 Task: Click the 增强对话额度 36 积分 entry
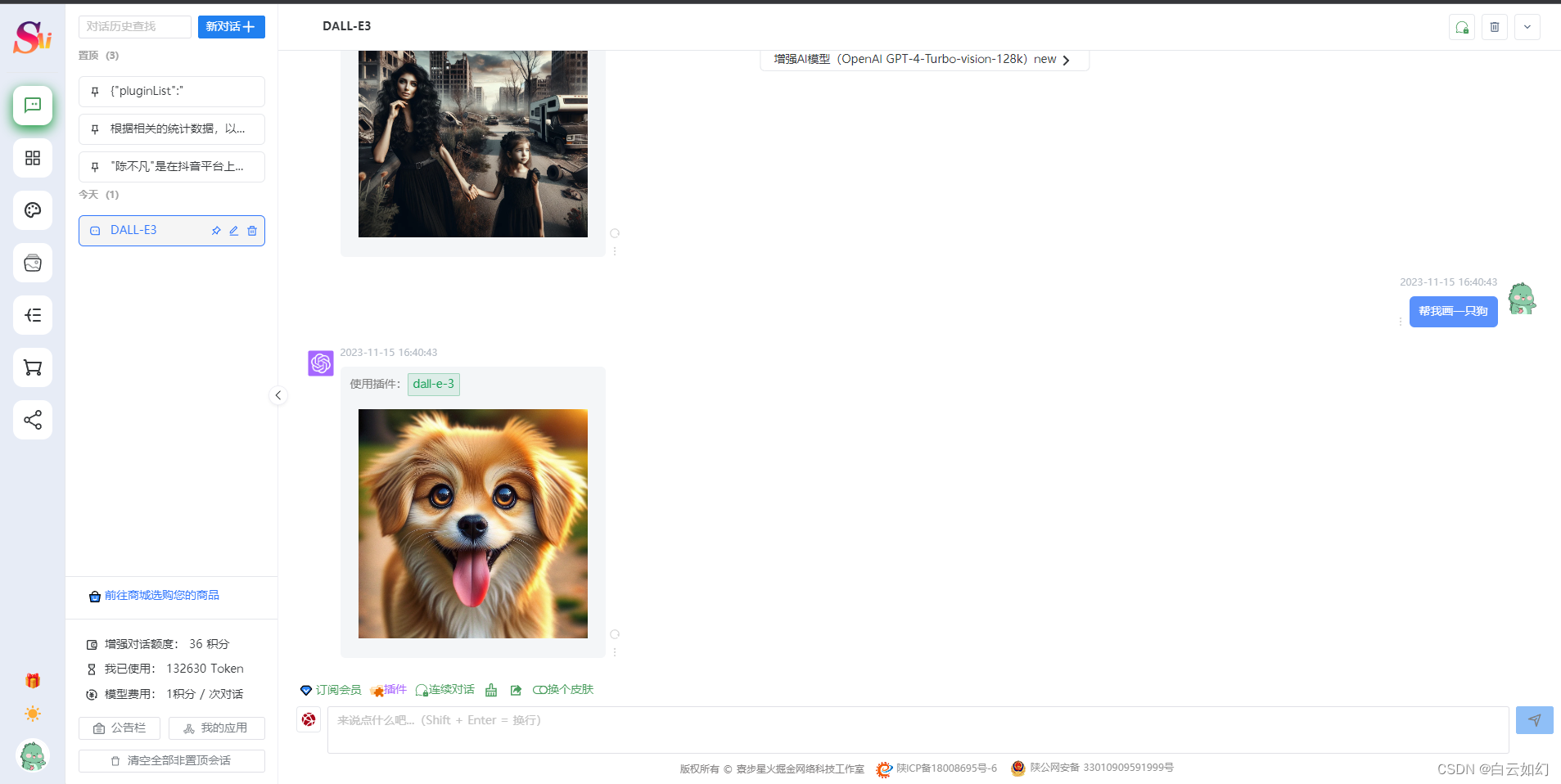158,645
